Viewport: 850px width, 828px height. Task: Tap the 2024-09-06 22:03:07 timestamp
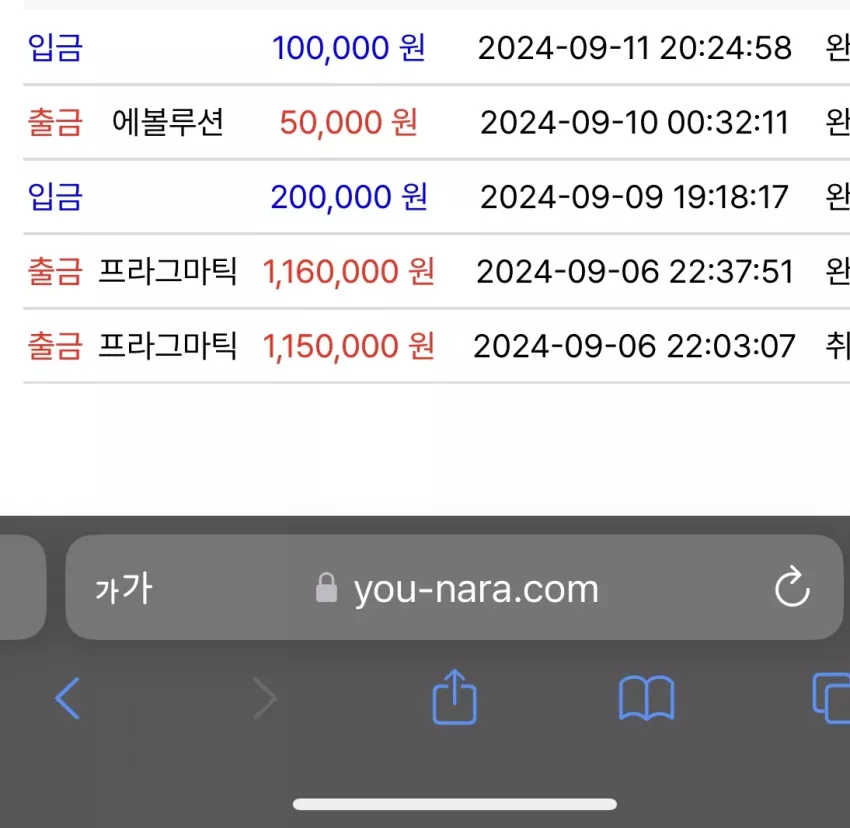[634, 346]
